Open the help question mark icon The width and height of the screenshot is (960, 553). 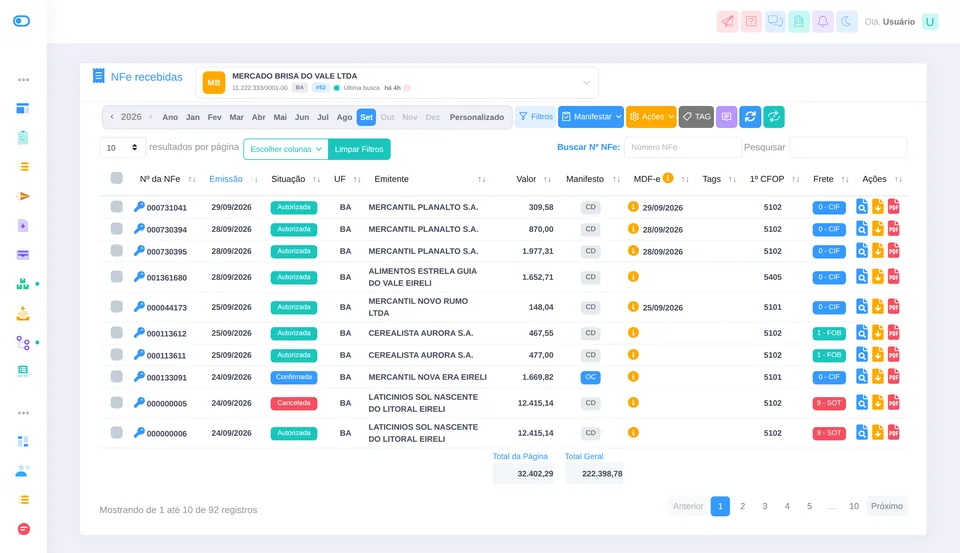[751, 21]
